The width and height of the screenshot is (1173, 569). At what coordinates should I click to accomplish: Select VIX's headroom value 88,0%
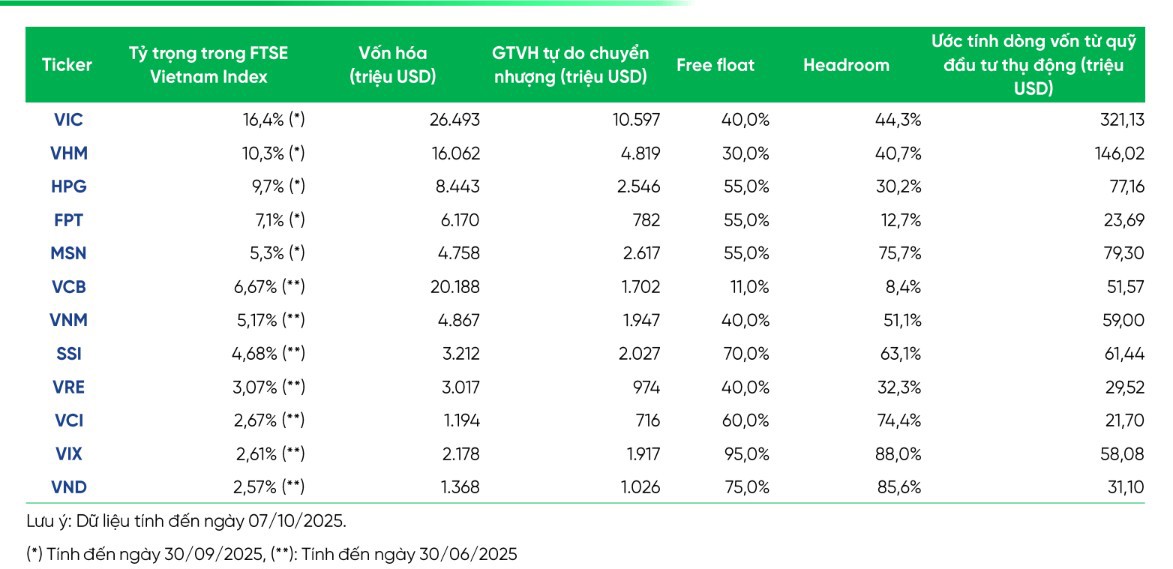pyautogui.click(x=898, y=454)
